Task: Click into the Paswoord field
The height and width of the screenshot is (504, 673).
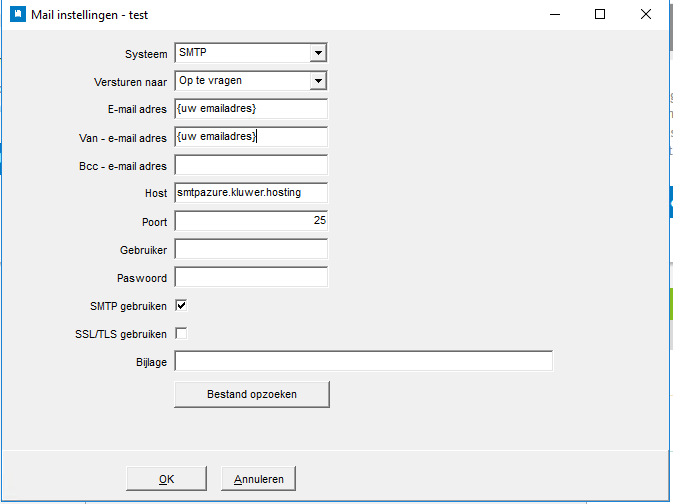Action: coord(251,277)
